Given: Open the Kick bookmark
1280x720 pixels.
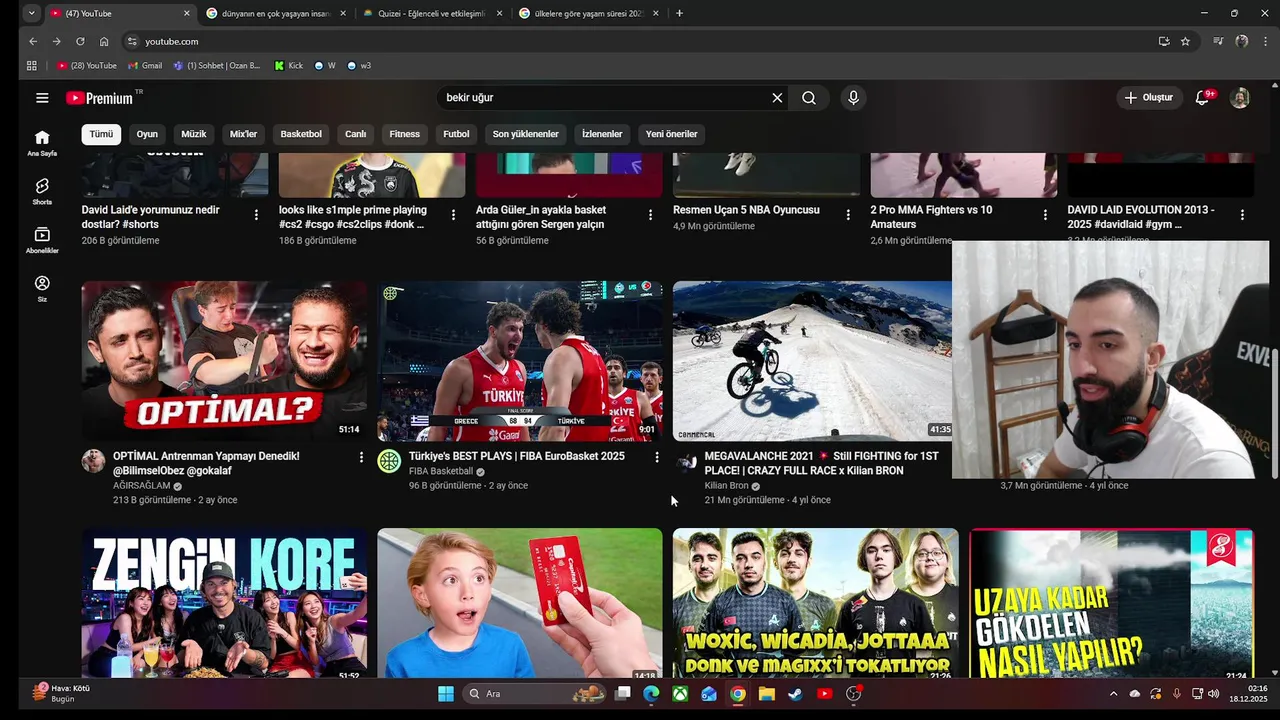Looking at the screenshot, I should (288, 65).
